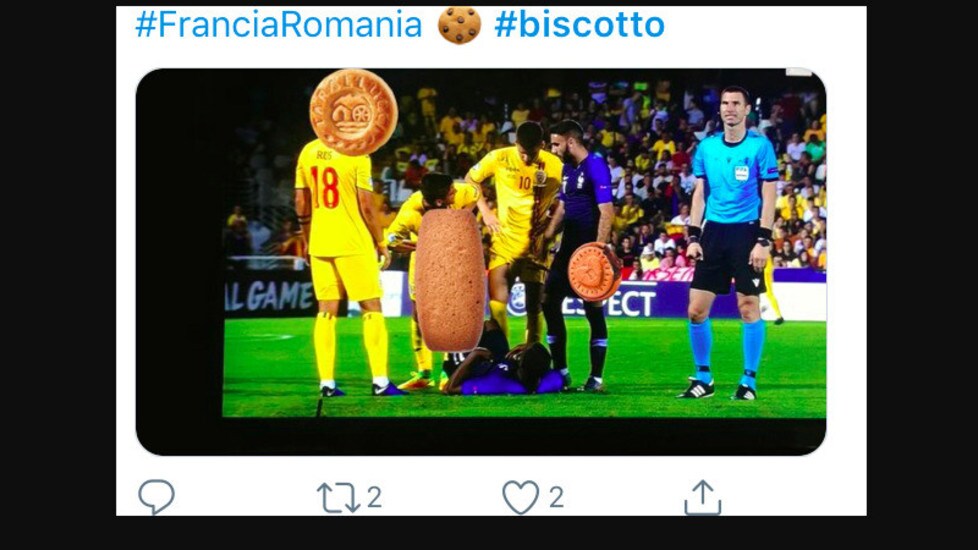This screenshot has width=978, height=550.
Task: View the retweet count beside arrows
Action: pyautogui.click(x=374, y=498)
